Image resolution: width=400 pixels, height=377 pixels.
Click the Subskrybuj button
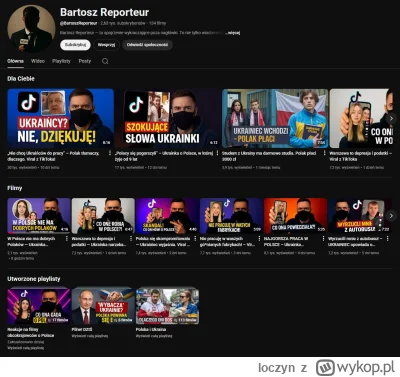(x=75, y=45)
